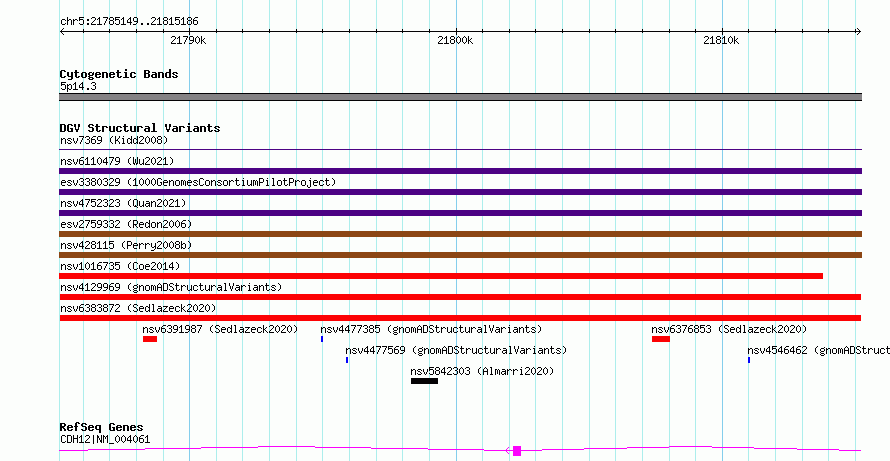Click the nsv4477385 (gnomADStructuralVariants) label
The image size is (890, 461).
click(x=431, y=329)
